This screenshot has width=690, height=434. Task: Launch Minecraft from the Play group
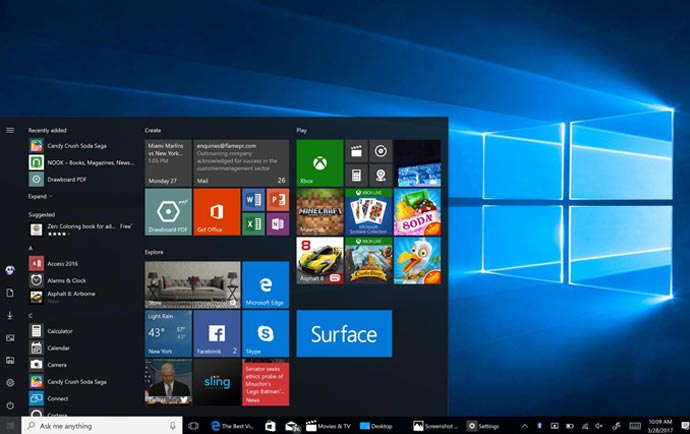[x=320, y=212]
